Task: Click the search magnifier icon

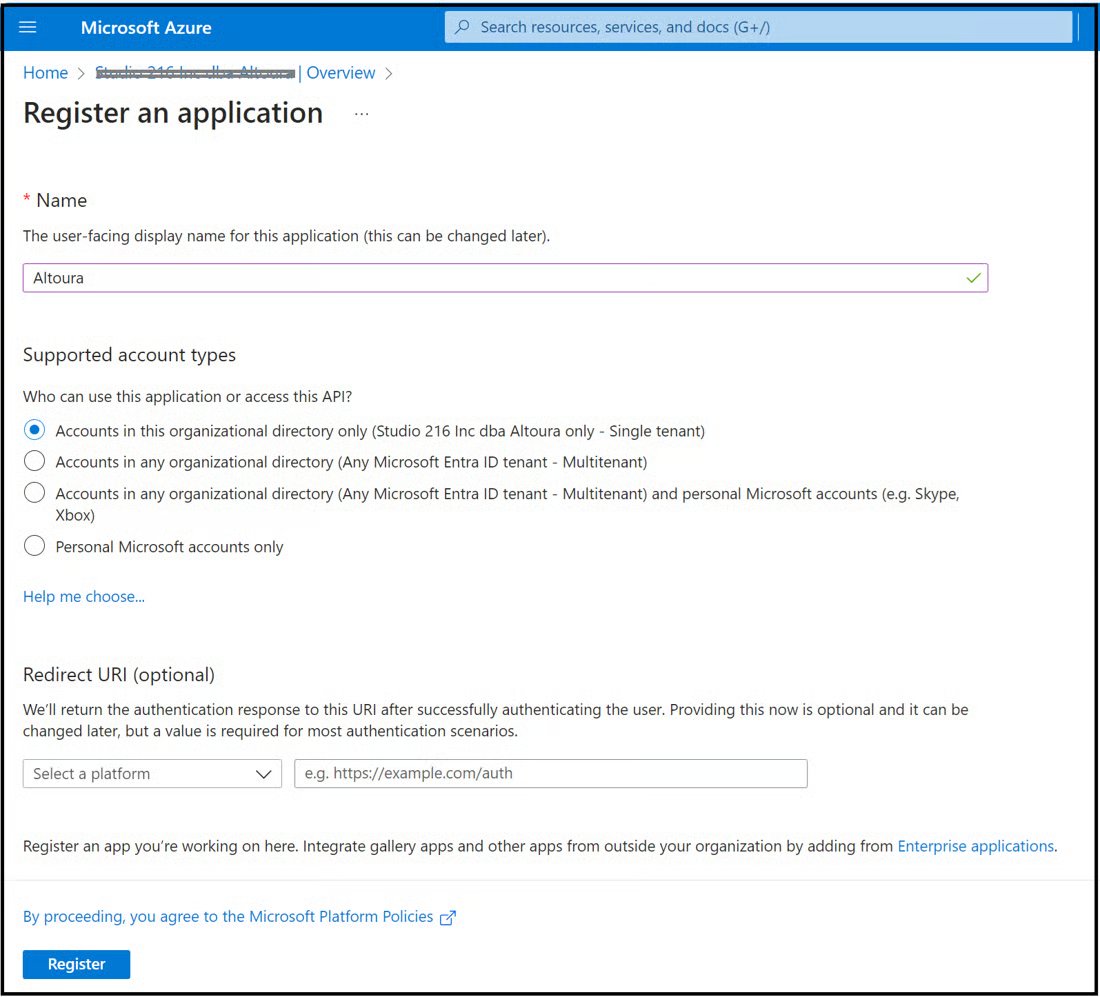Action: 462,27
